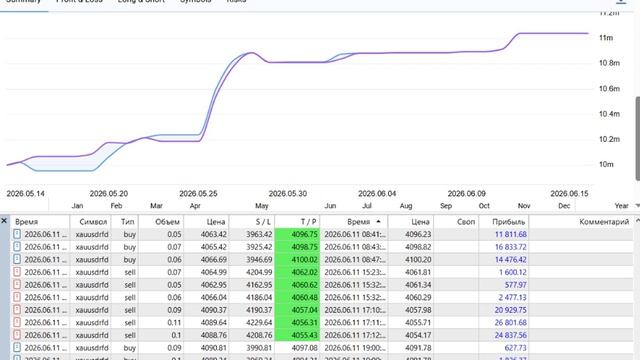The width and height of the screenshot is (640, 360).
Task: Sort by the Объем column header
Action: (x=167, y=222)
